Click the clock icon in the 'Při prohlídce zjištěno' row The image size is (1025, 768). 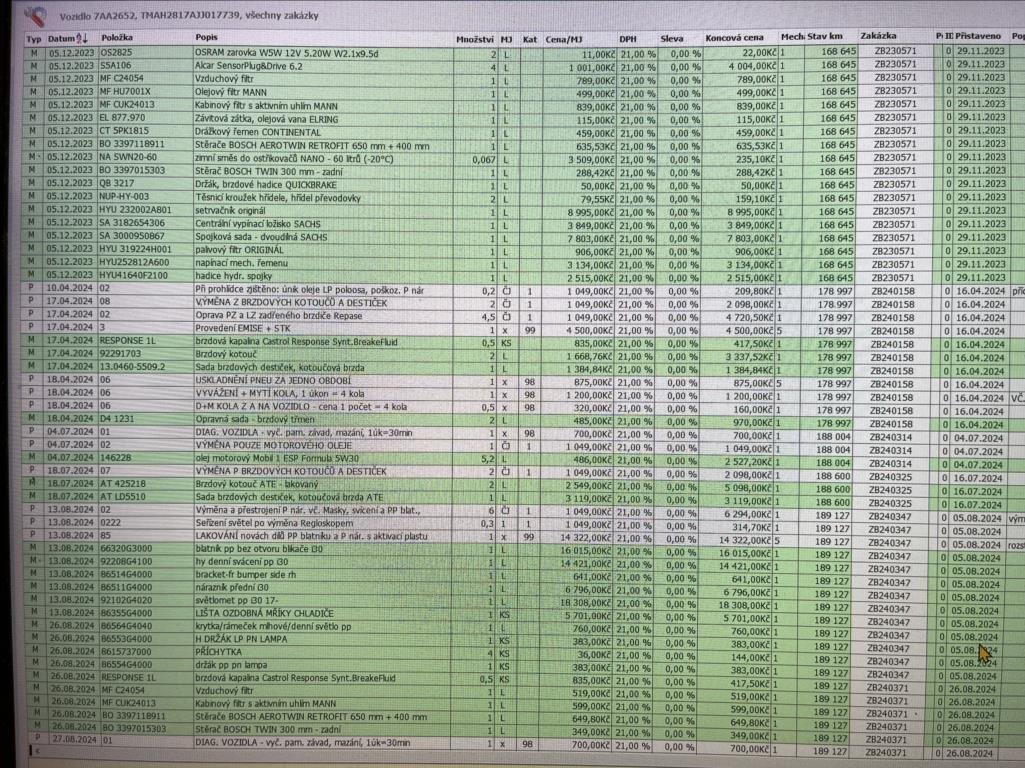506,290
